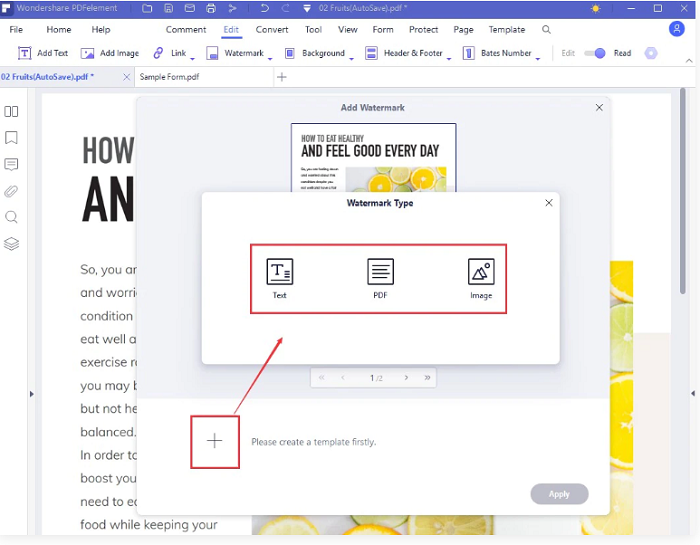Click the open folder icon in title bar
The width and height of the screenshot is (700, 545).
[147, 8]
